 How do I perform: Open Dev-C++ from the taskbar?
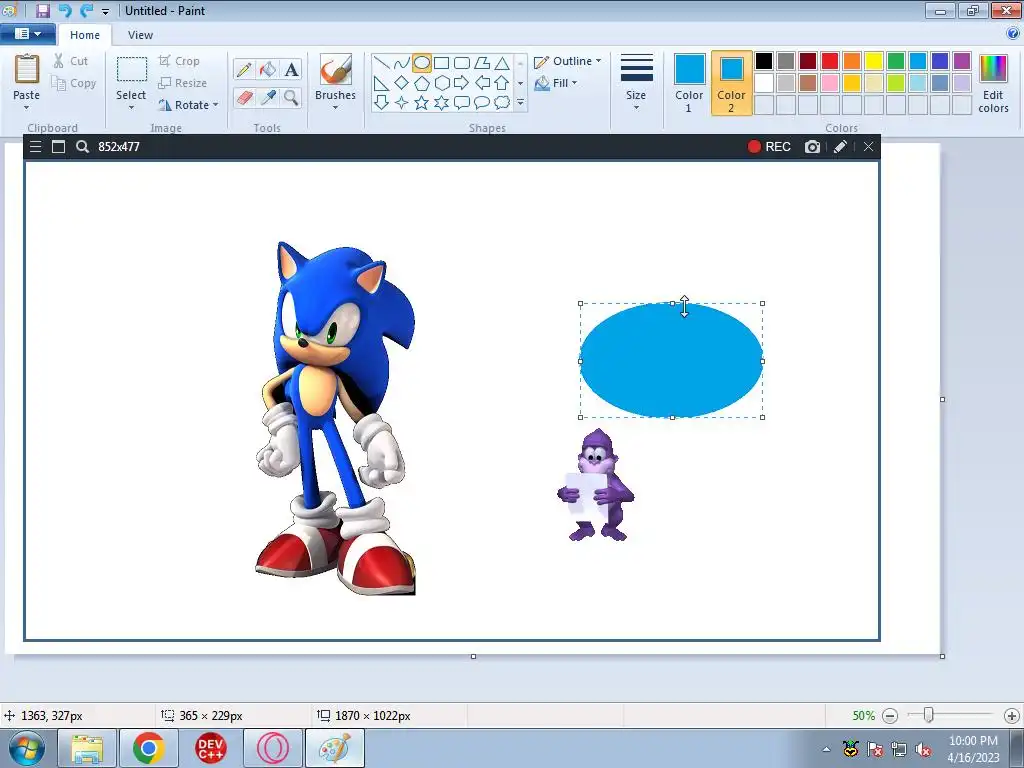pyautogui.click(x=210, y=748)
